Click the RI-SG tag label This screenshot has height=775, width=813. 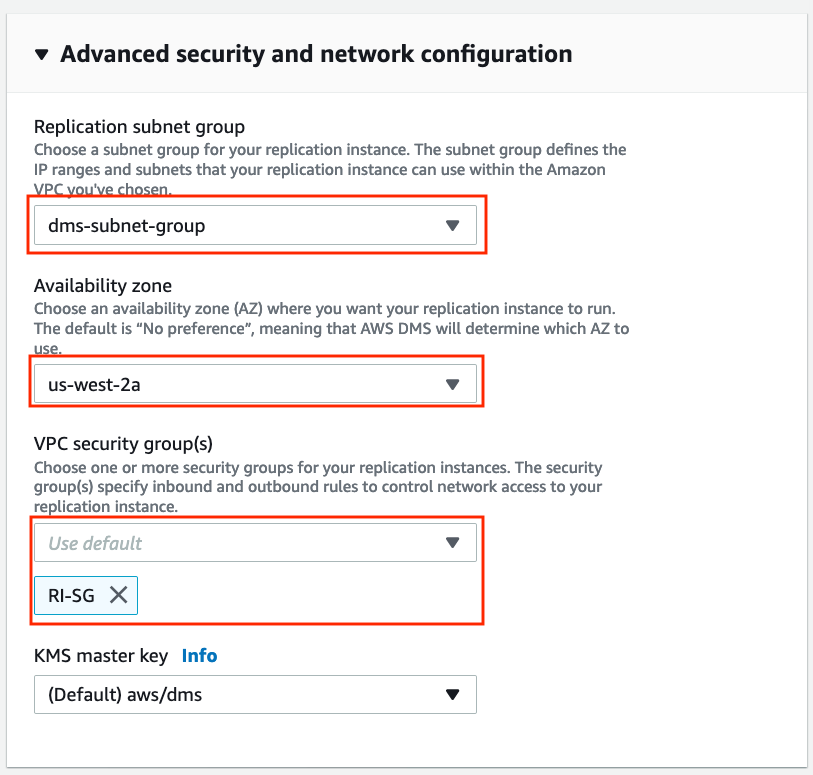pyautogui.click(x=71, y=596)
